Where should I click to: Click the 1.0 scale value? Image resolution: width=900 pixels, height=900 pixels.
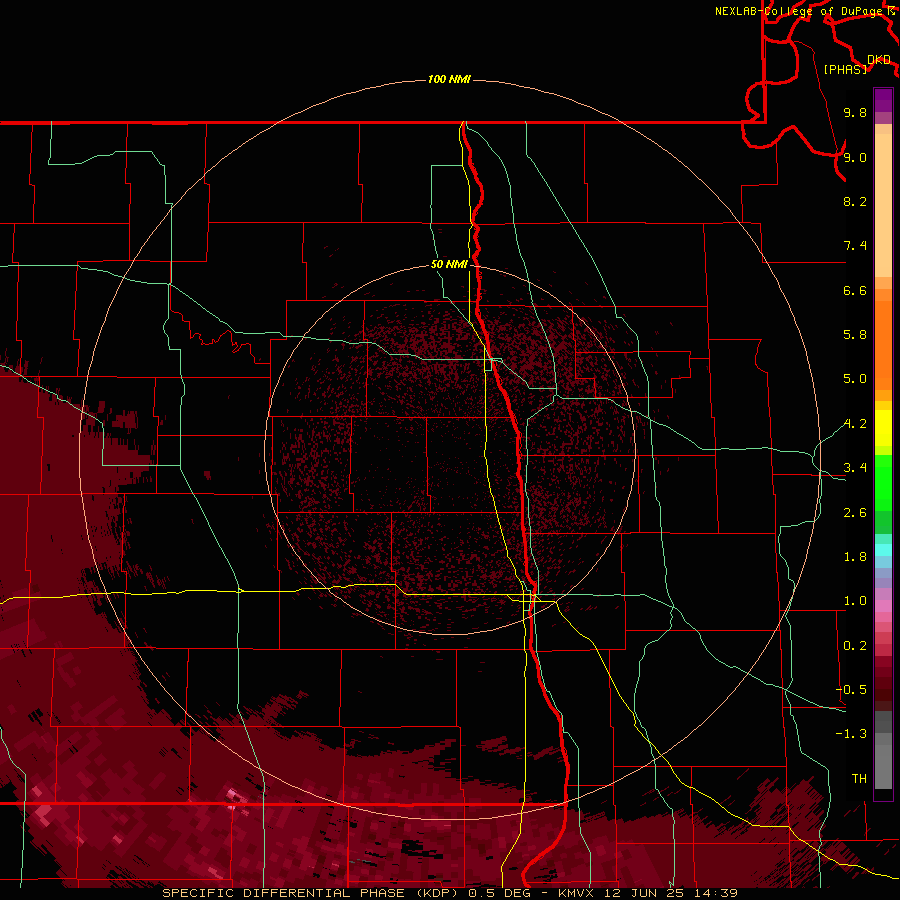[x=855, y=601]
